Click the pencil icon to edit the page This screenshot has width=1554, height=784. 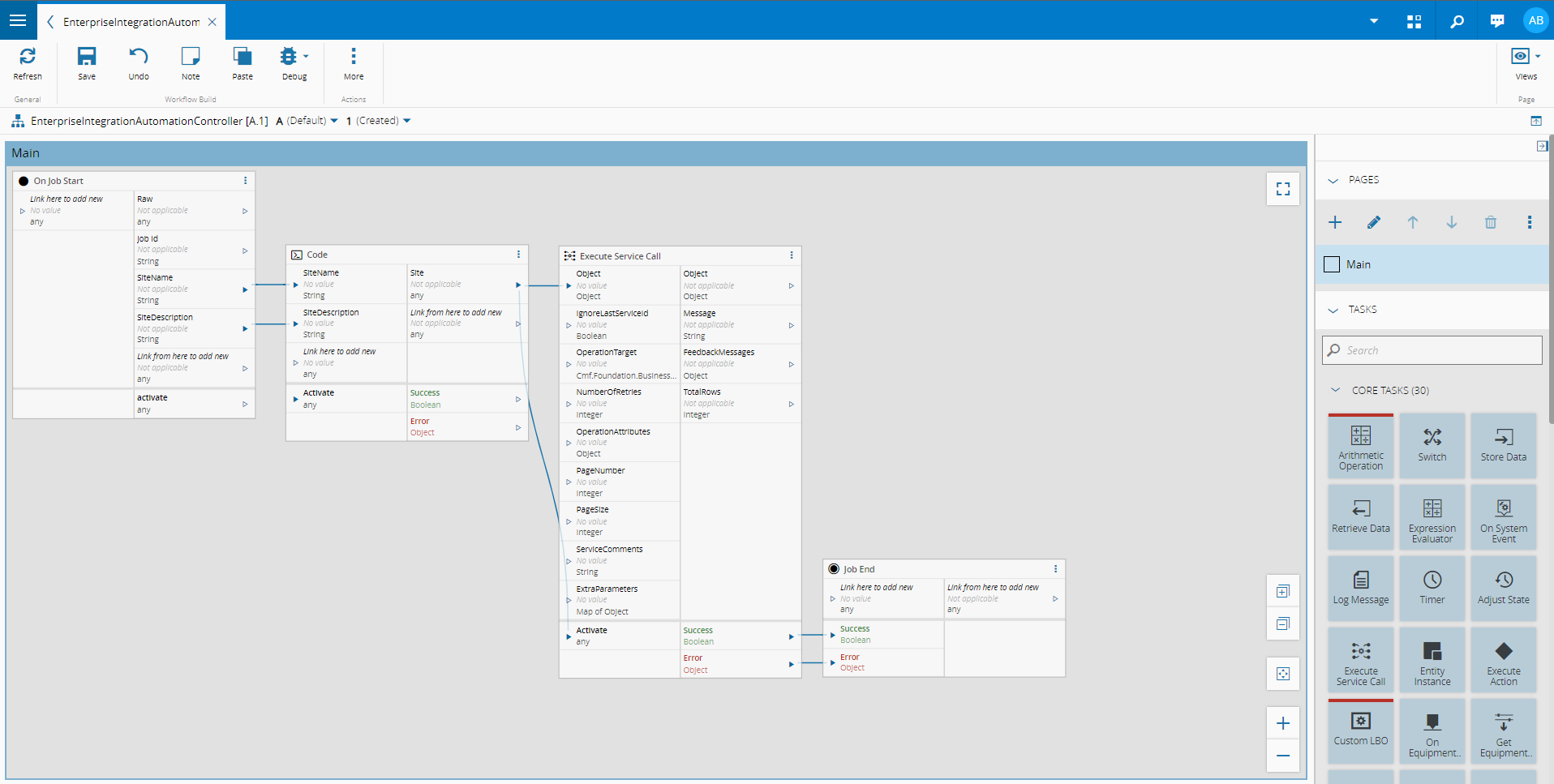[1373, 222]
